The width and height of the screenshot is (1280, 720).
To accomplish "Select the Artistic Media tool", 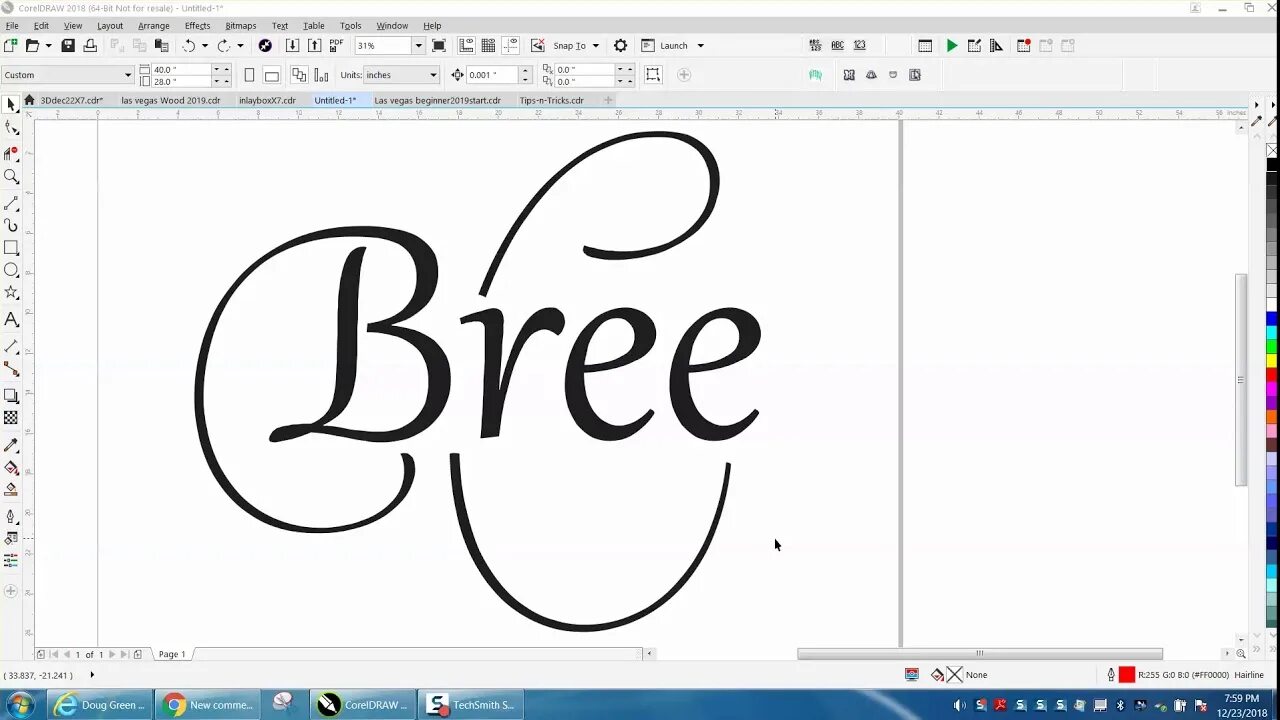I will coord(11,226).
